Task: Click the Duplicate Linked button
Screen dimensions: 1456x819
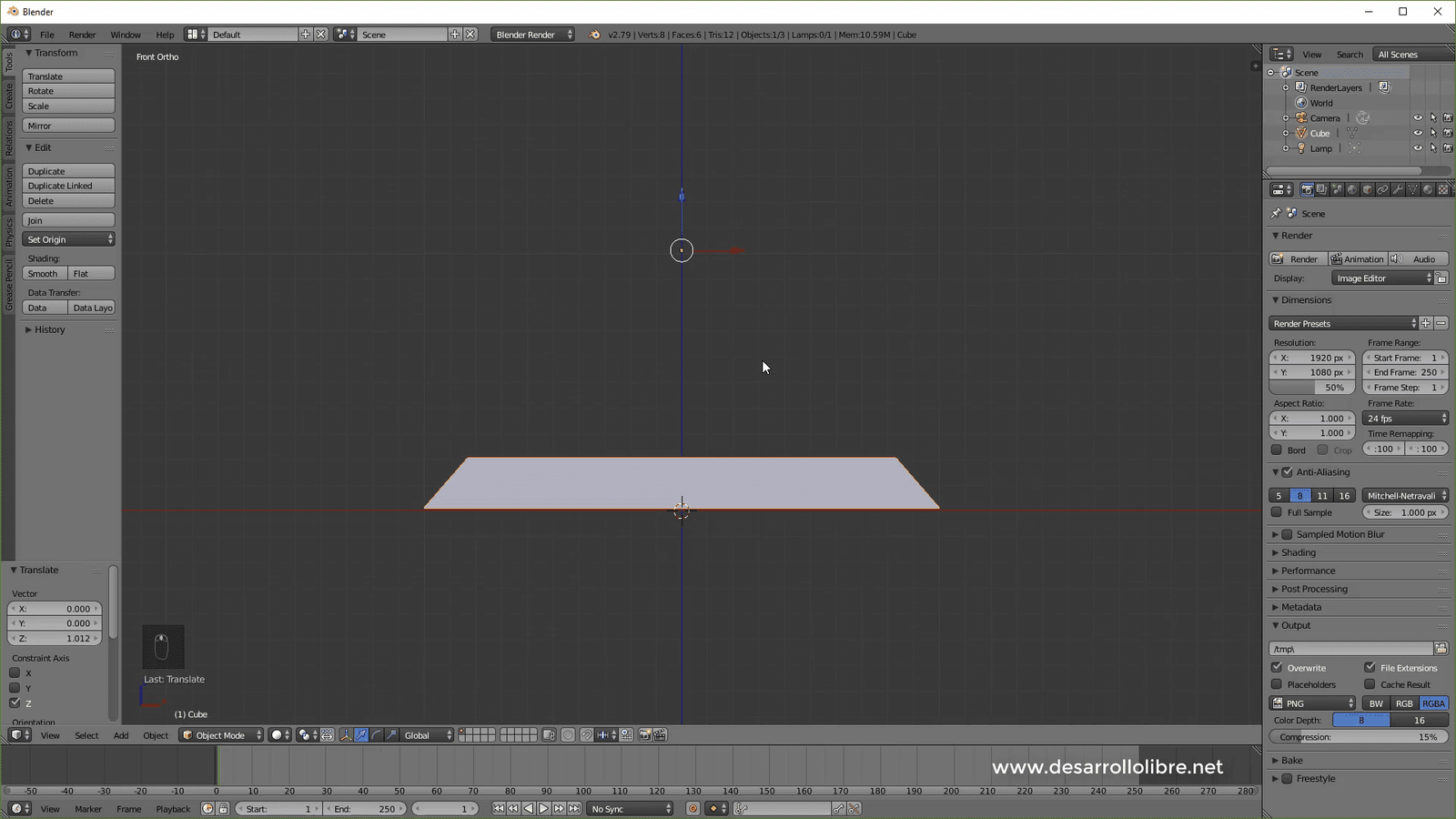Action: 68,186
